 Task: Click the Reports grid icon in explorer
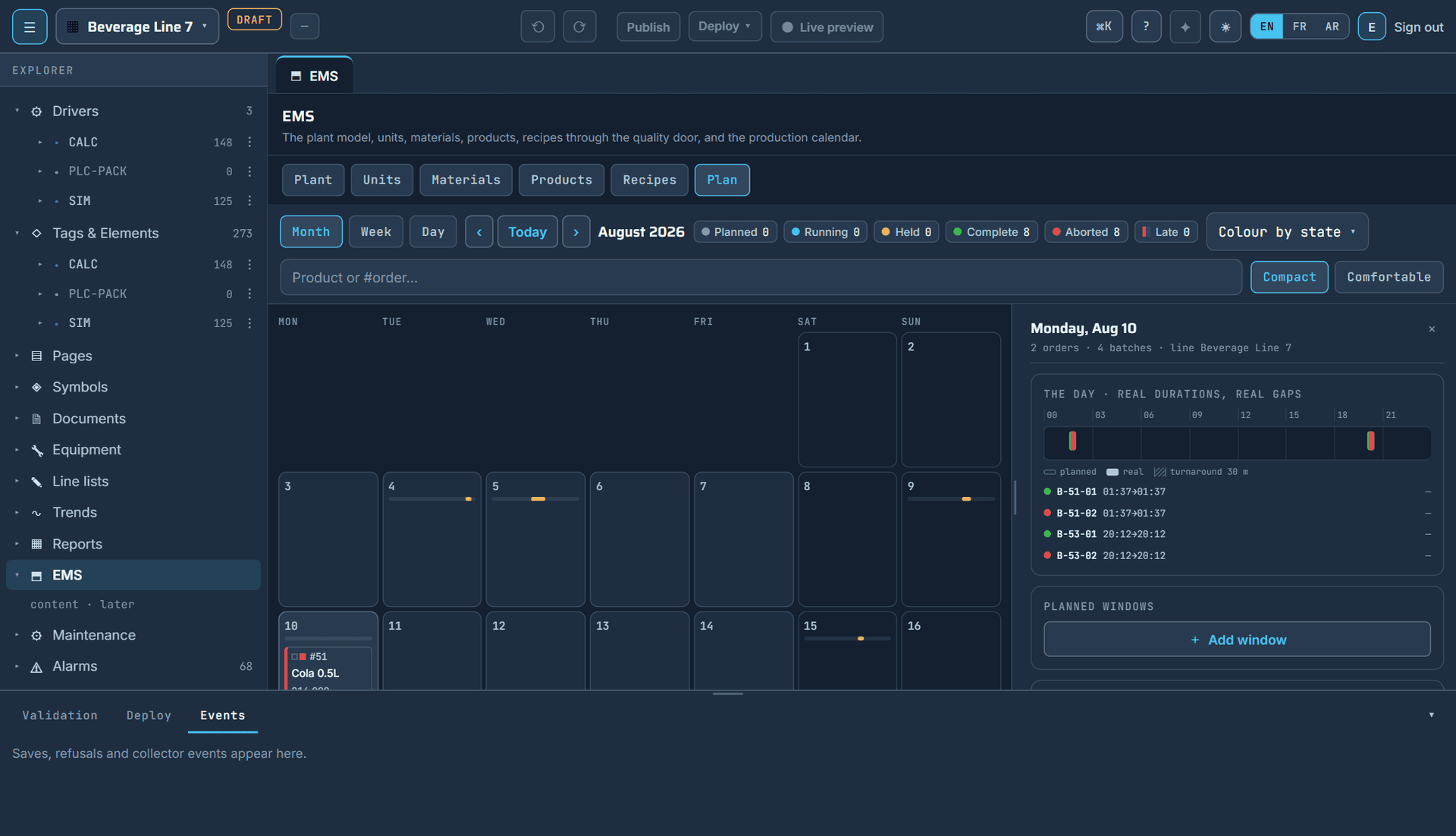(36, 544)
